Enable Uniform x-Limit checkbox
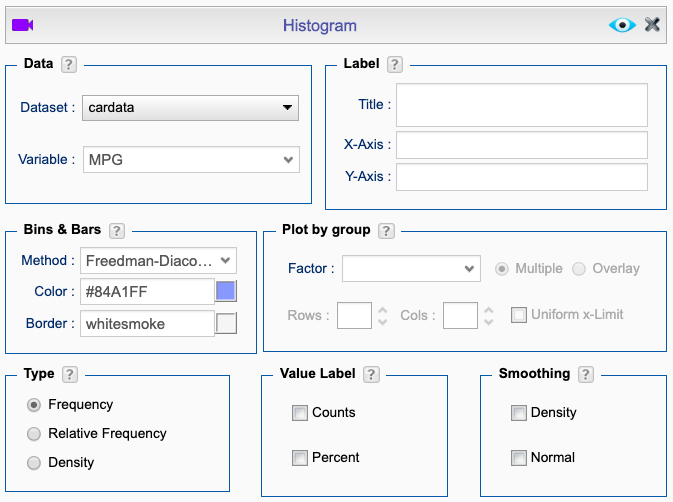The width and height of the screenshot is (673, 502). pos(518,315)
